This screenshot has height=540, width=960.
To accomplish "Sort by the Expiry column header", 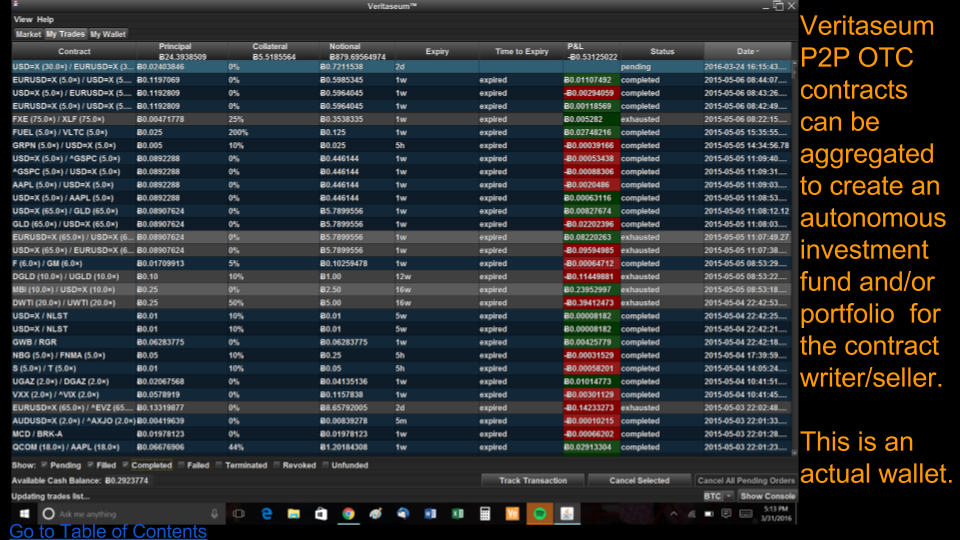I will click(437, 51).
